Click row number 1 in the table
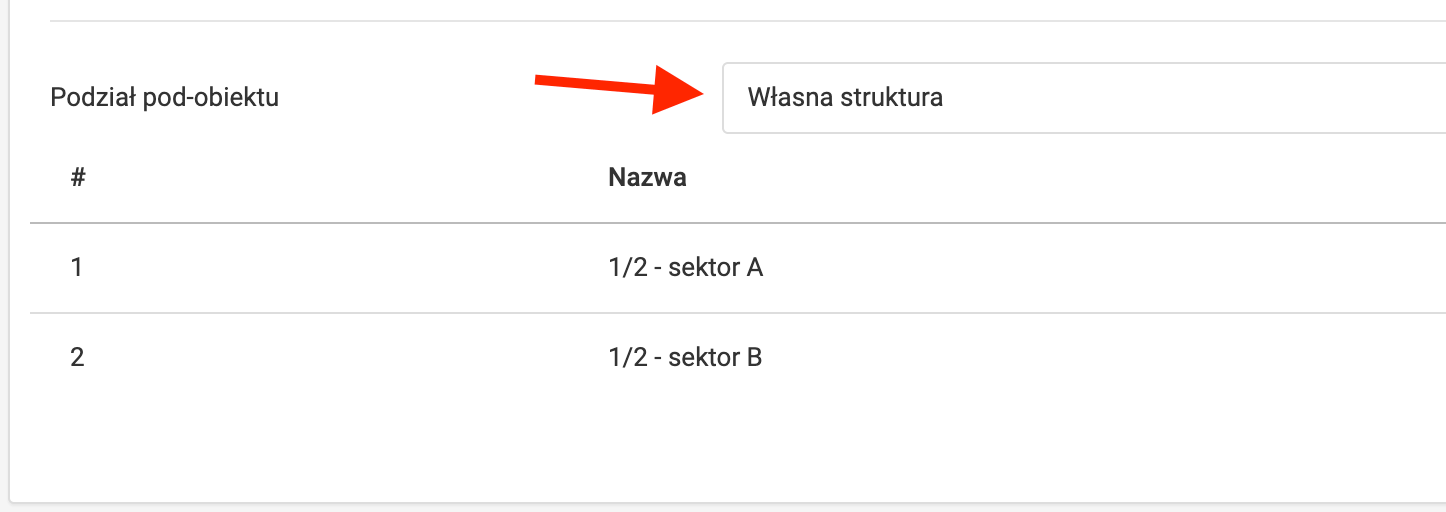 tap(77, 268)
